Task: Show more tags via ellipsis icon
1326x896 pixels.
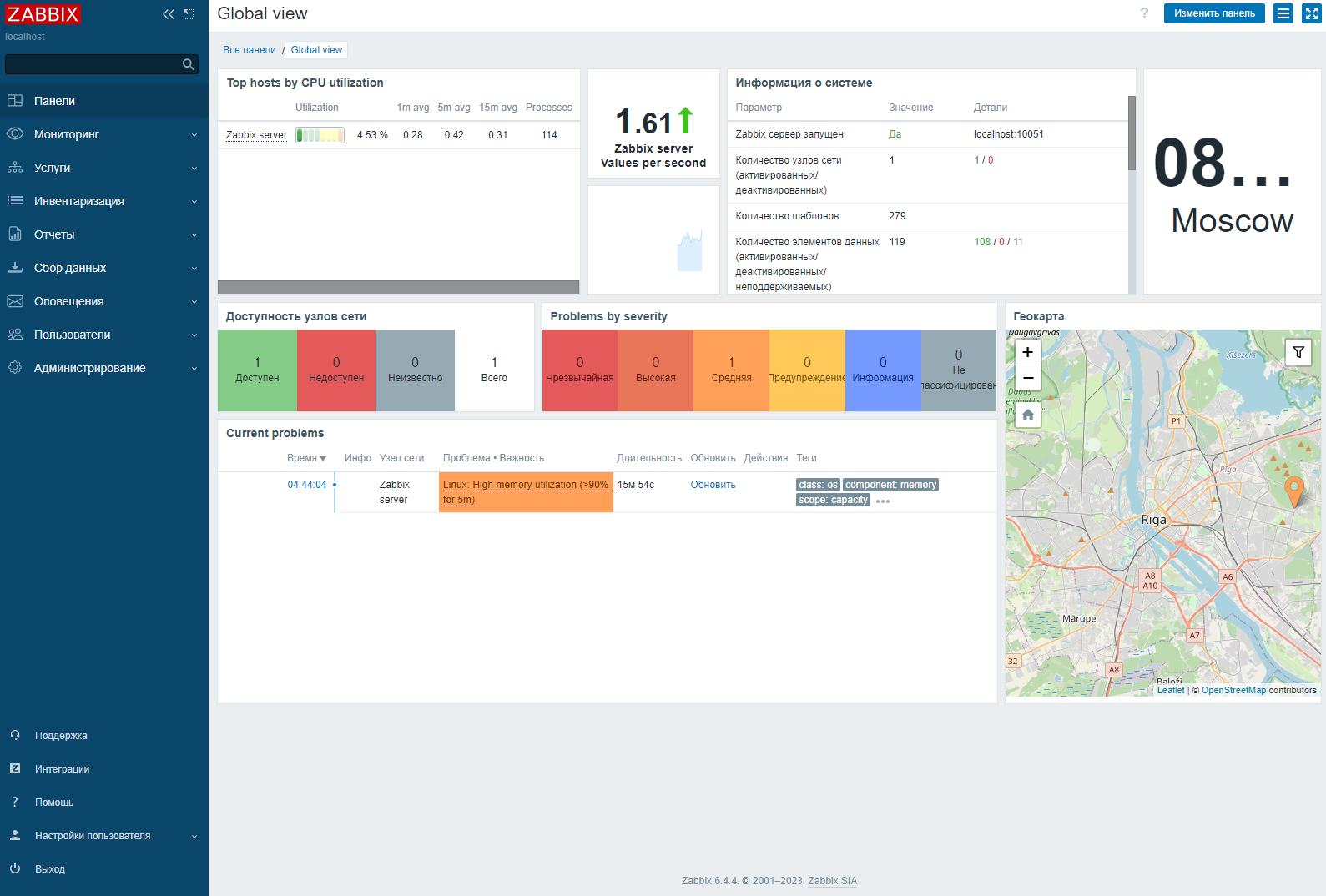Action: coord(883,501)
